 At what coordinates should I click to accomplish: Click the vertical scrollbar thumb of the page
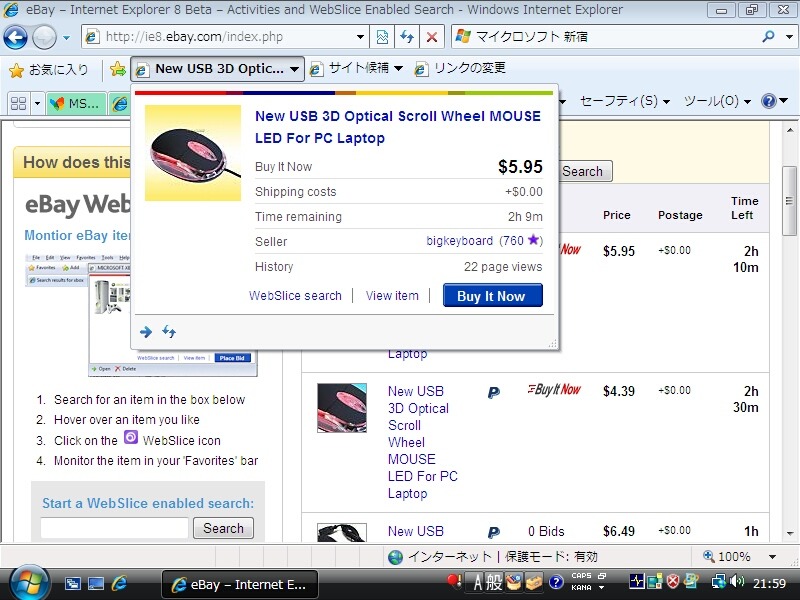(789, 201)
